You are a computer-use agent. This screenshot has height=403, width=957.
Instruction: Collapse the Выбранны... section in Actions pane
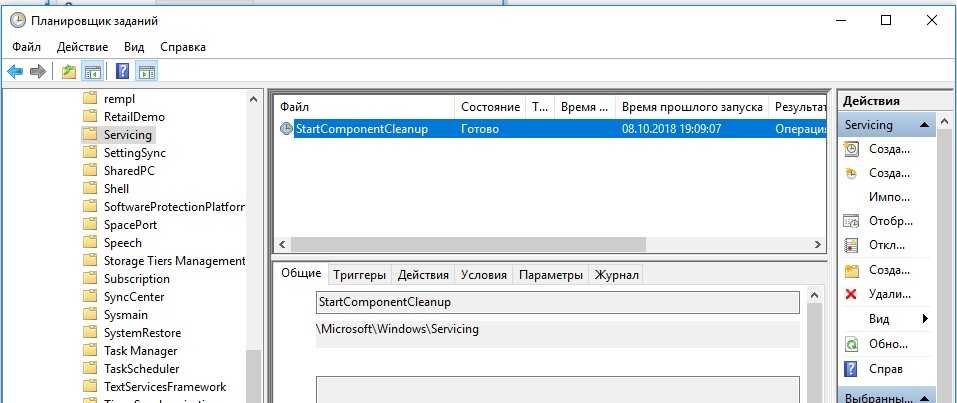(925, 398)
